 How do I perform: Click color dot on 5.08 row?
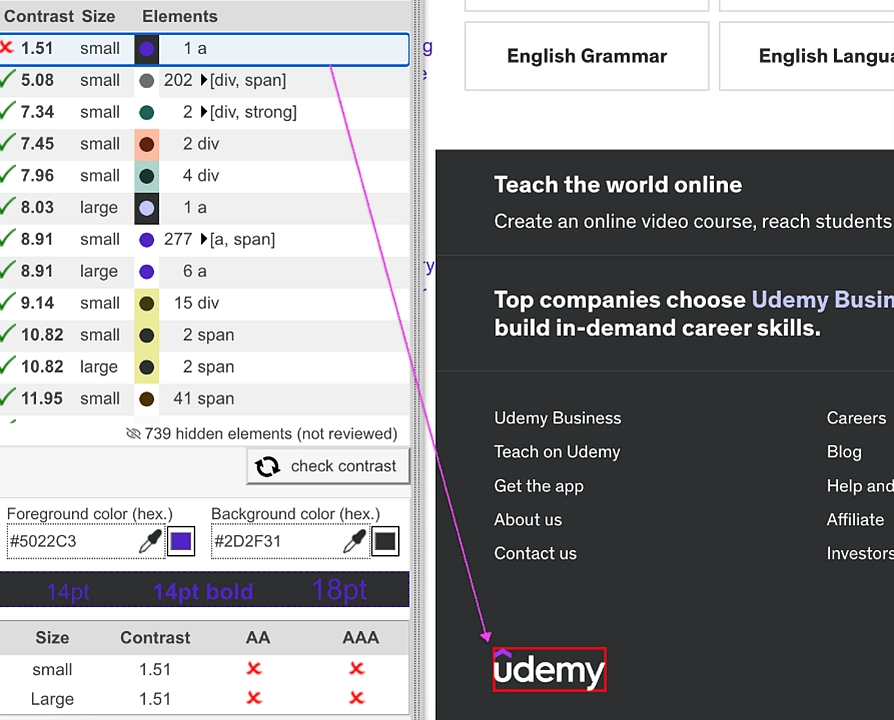147,80
